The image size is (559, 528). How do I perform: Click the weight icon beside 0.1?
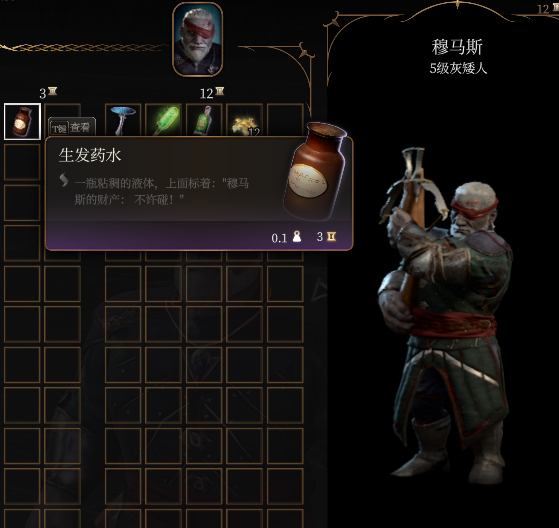[x=297, y=236]
